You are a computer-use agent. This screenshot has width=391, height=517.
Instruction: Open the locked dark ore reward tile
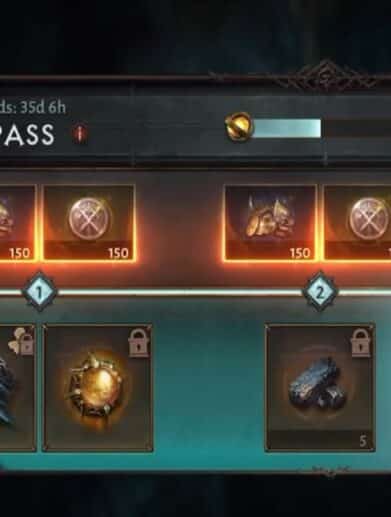[x=320, y=388]
